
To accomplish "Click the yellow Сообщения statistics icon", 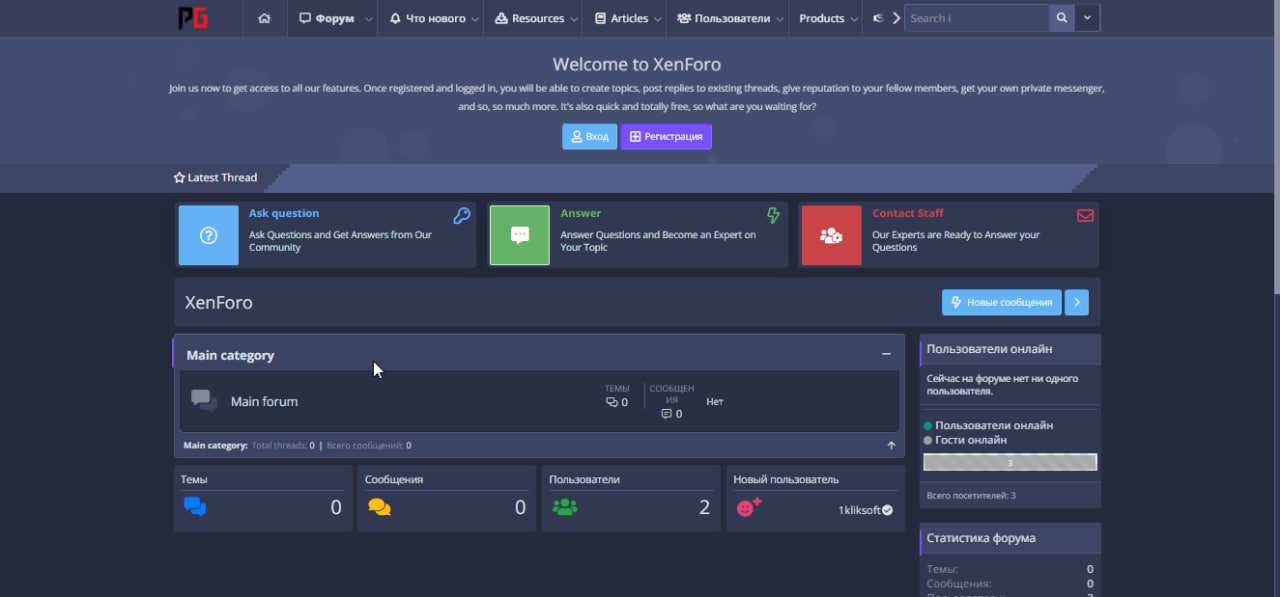I will (x=379, y=507).
